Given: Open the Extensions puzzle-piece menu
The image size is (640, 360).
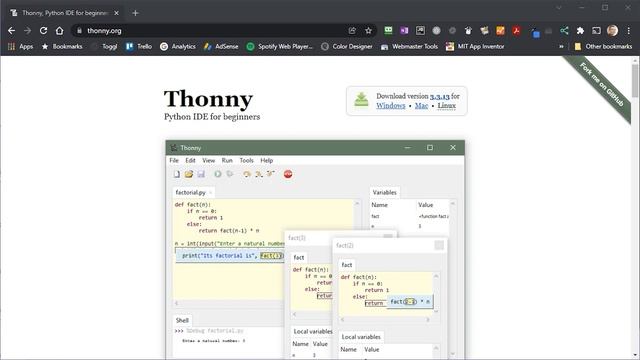Looking at the screenshot, I should 580,31.
